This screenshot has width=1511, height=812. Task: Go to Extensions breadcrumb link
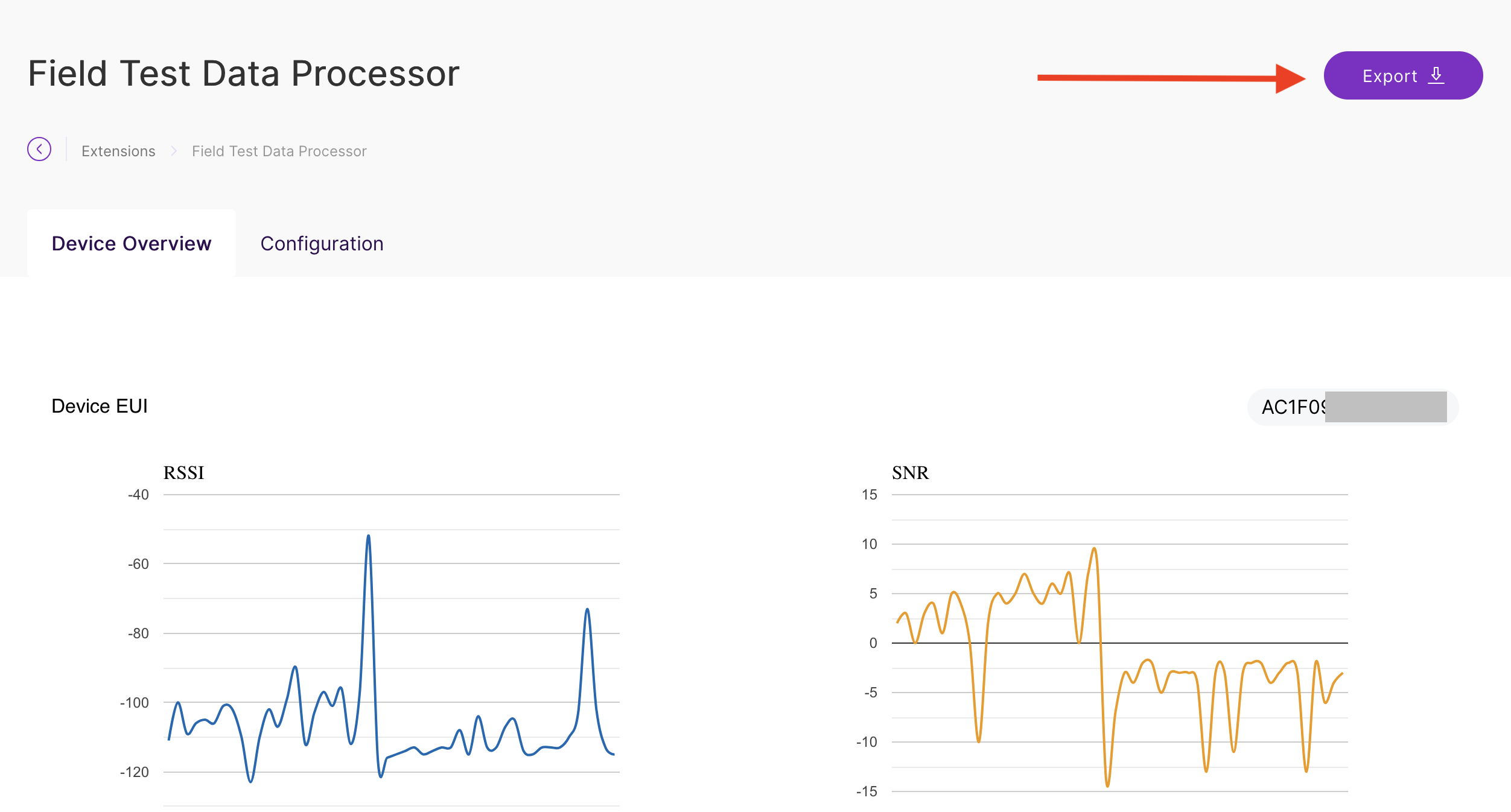pyautogui.click(x=118, y=151)
